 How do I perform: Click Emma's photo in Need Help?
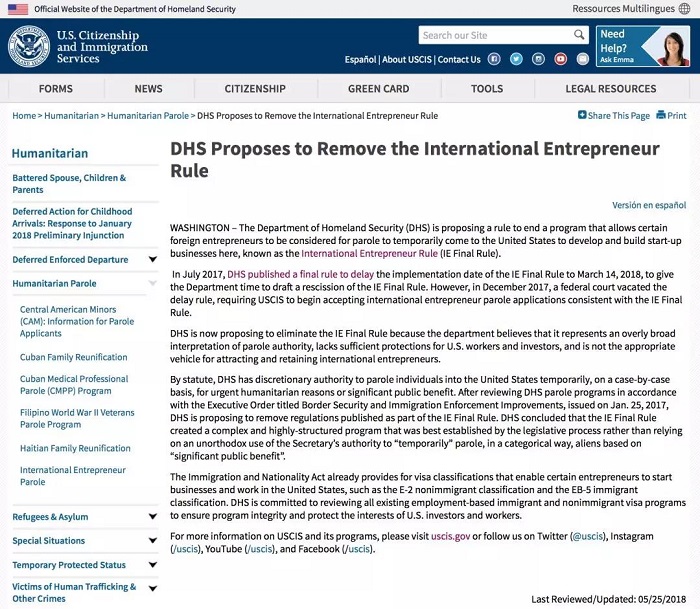click(x=675, y=47)
